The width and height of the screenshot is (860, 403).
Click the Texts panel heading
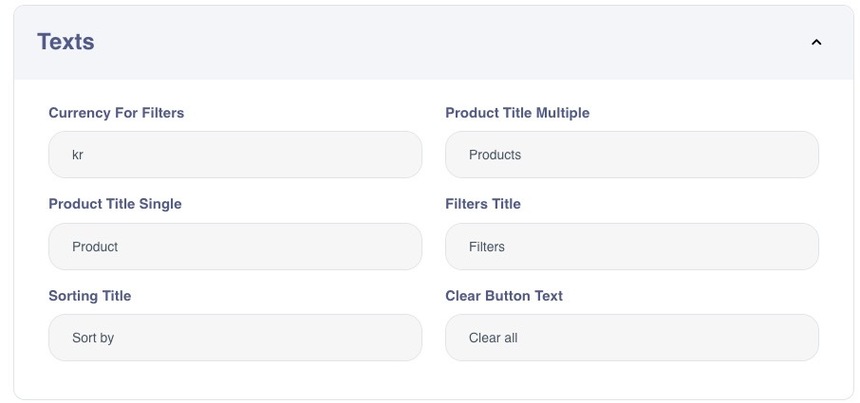pos(66,42)
